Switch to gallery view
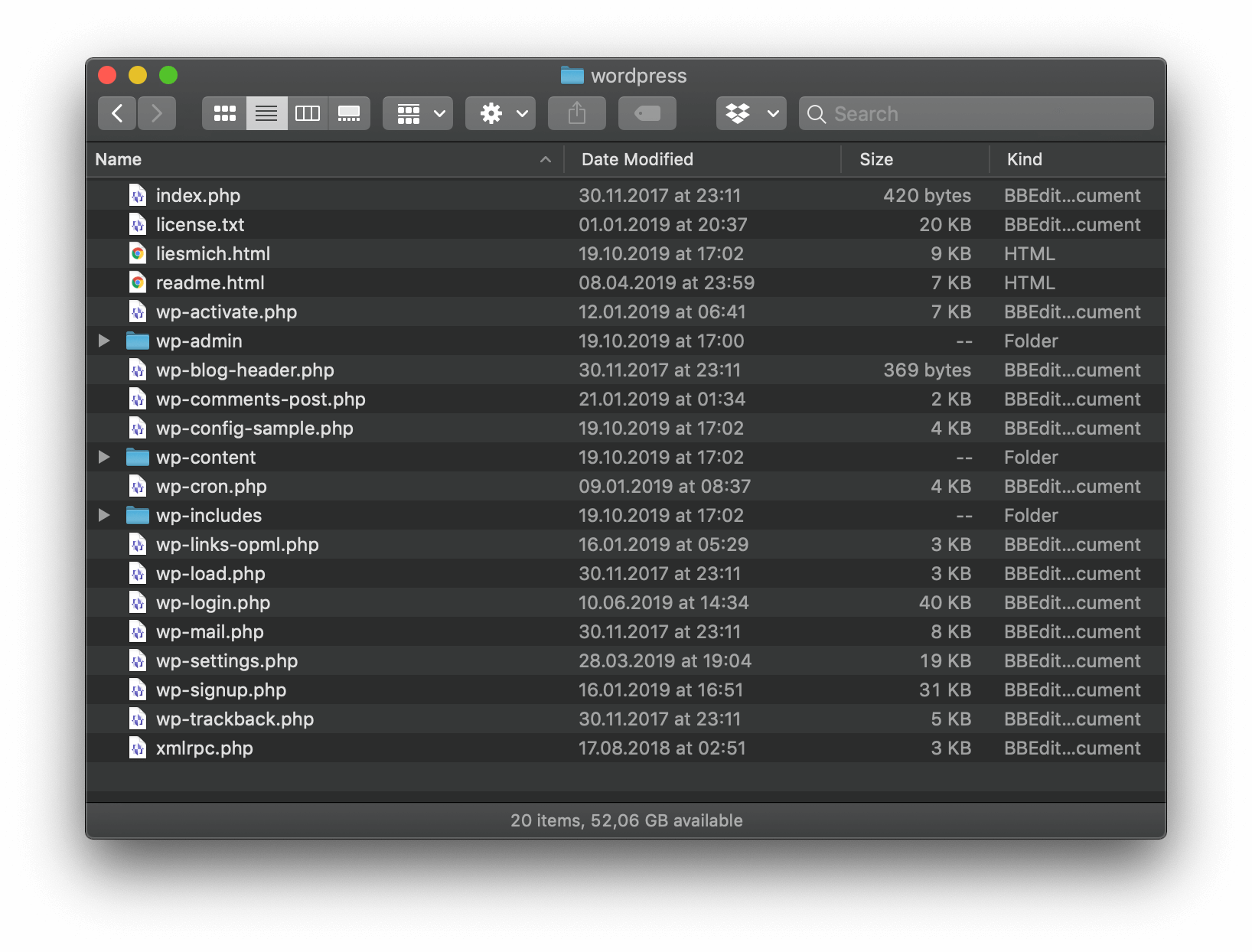 [x=349, y=113]
